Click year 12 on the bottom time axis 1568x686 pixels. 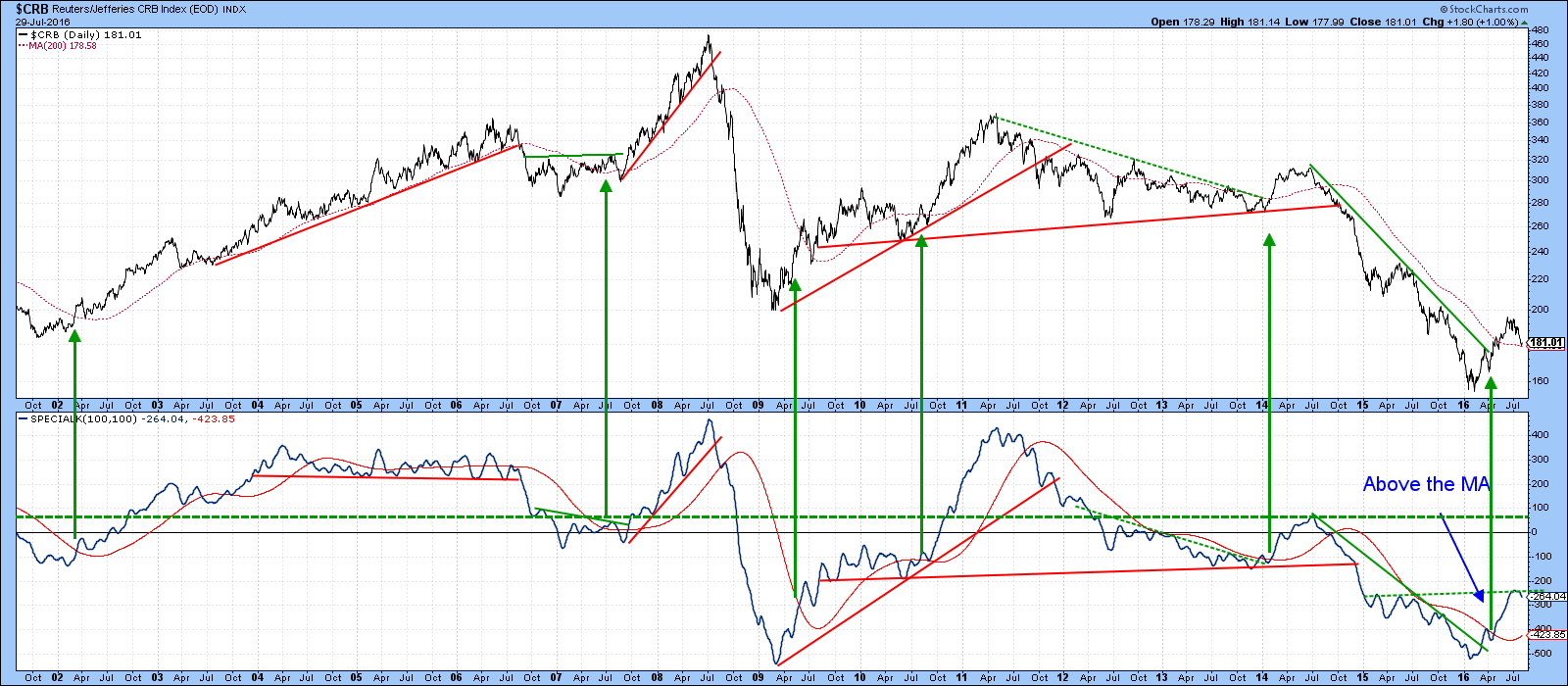(1062, 677)
